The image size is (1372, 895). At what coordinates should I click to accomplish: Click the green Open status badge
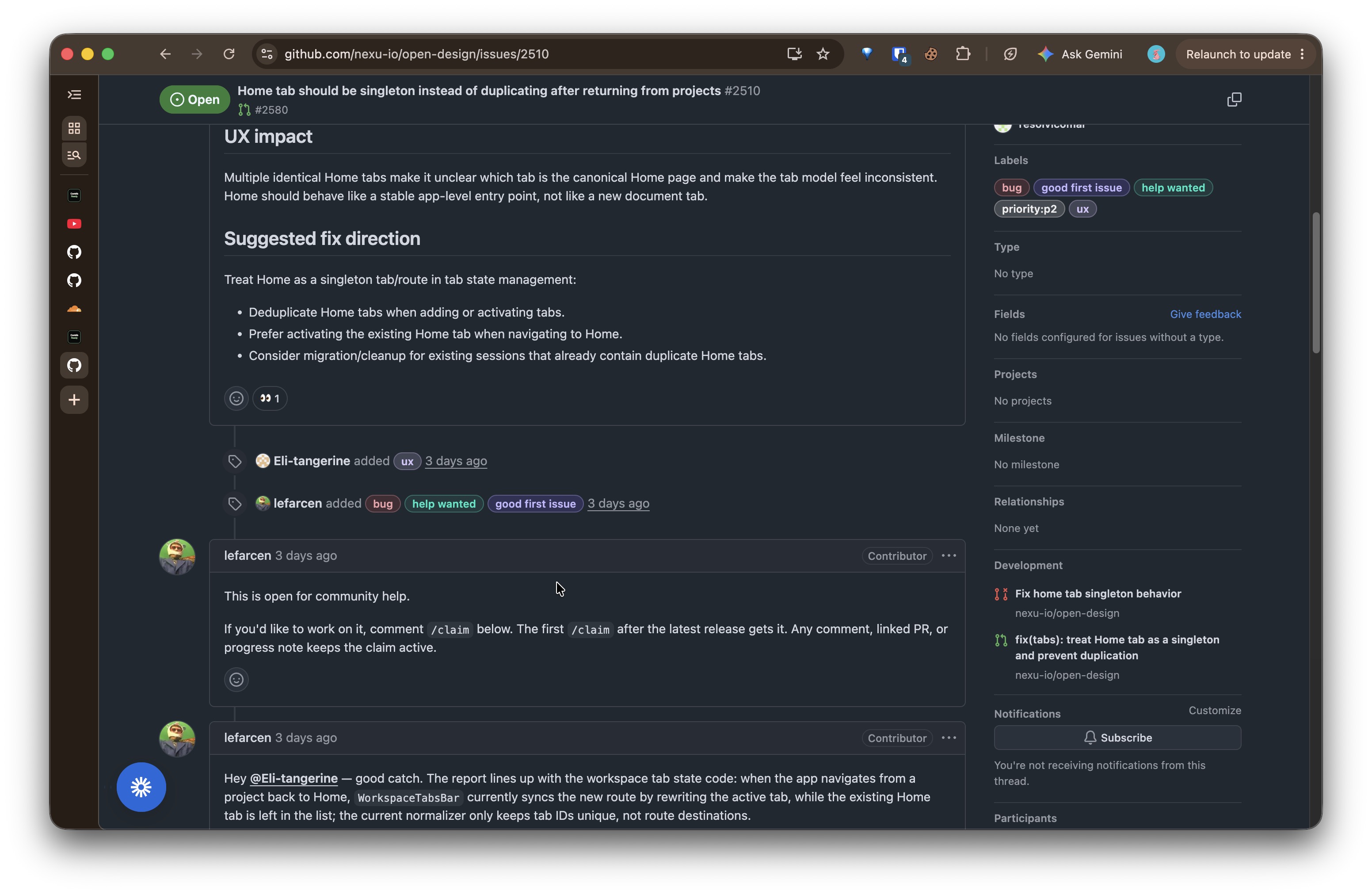[194, 100]
